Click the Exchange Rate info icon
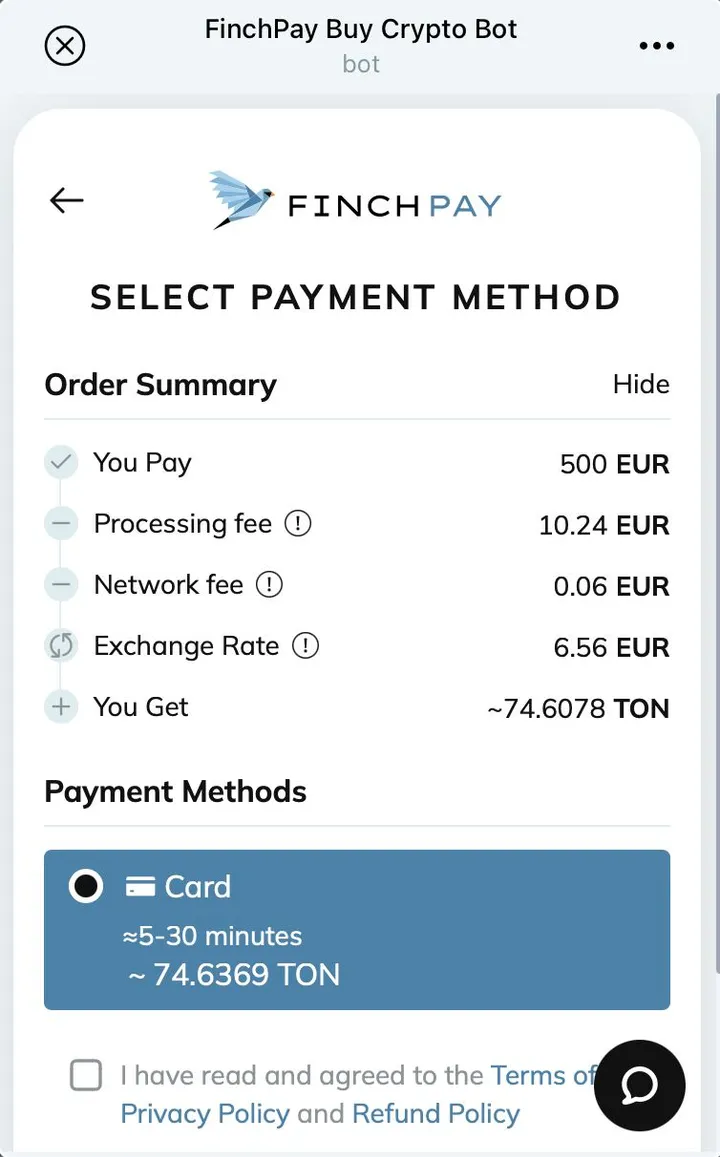This screenshot has height=1157, width=720. tap(308, 645)
